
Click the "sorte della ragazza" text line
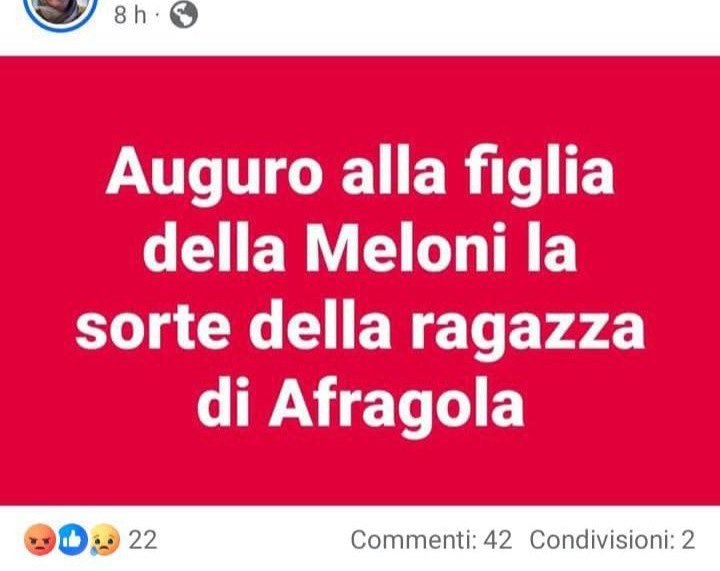pos(360,326)
